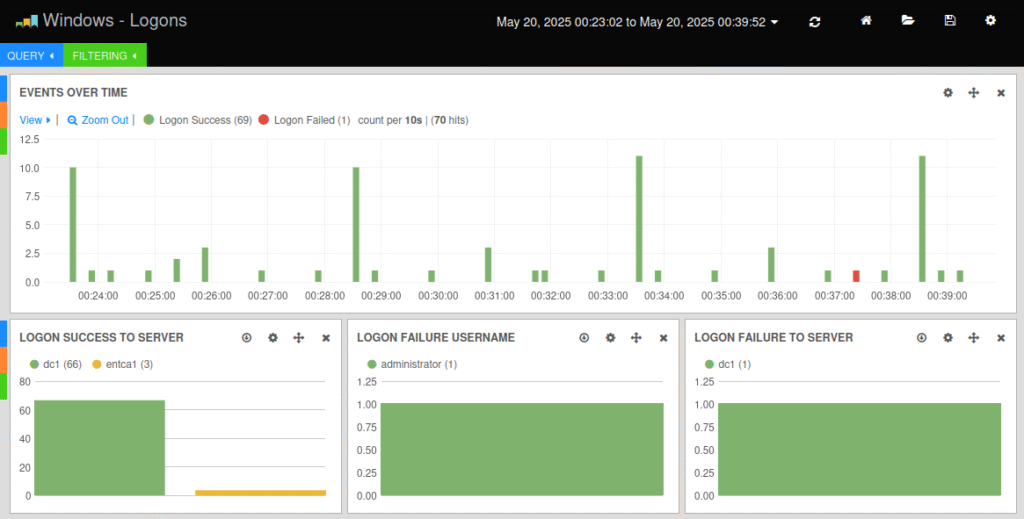Click the green dc1 bar in success chart
Viewport: 1024px width, 519px height.
coord(99,448)
